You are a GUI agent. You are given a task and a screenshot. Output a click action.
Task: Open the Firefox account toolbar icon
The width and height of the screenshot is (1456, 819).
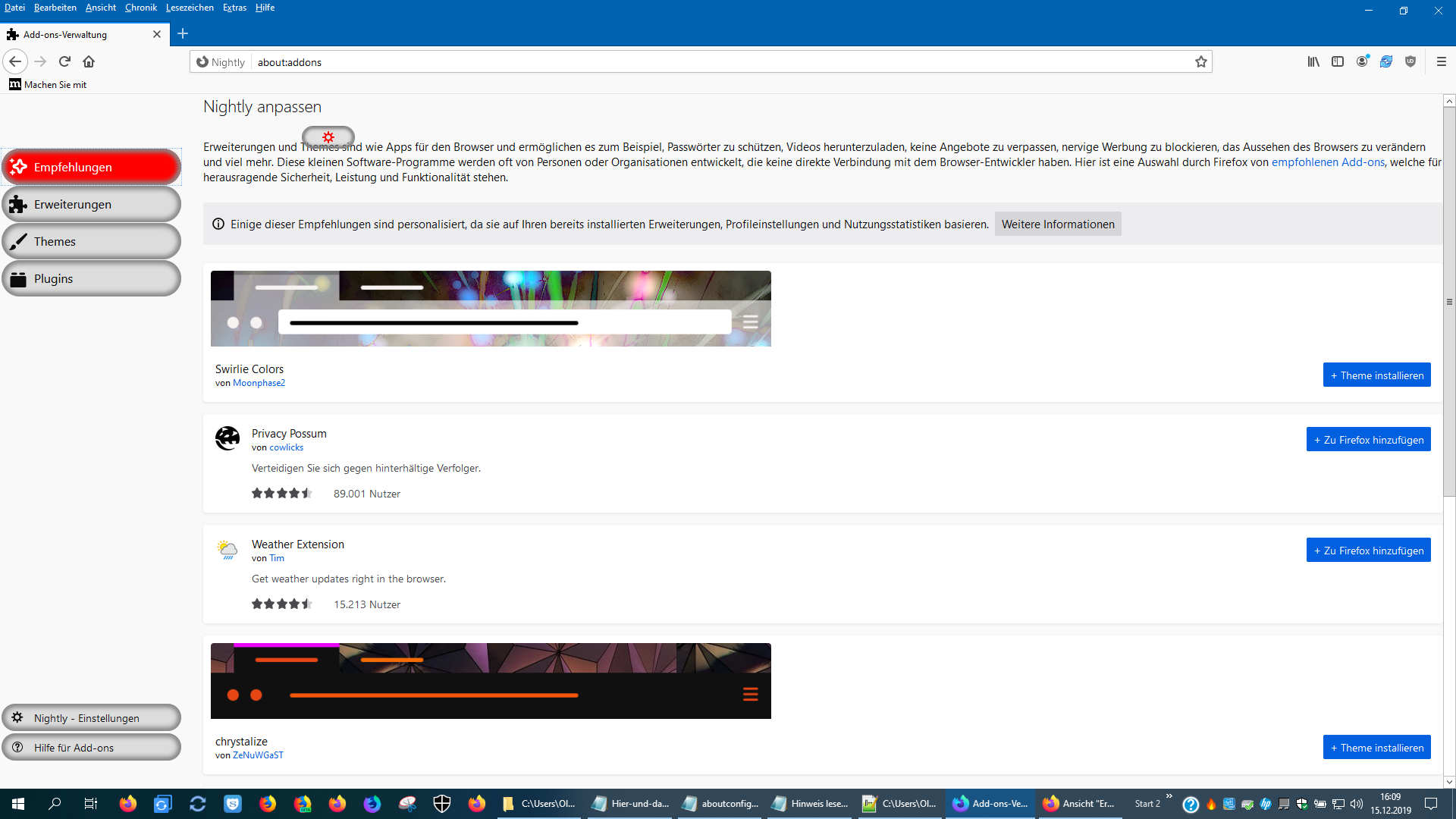pos(1362,61)
